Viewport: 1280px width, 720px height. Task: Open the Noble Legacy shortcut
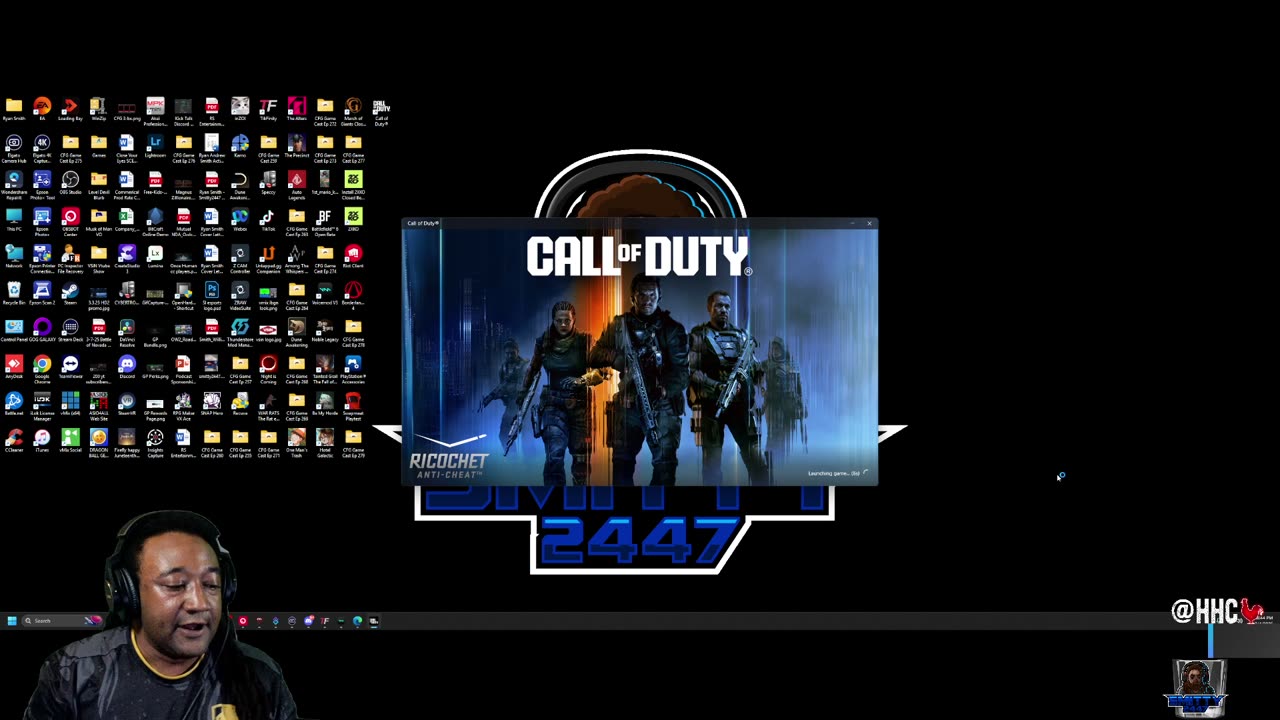tap(324, 331)
